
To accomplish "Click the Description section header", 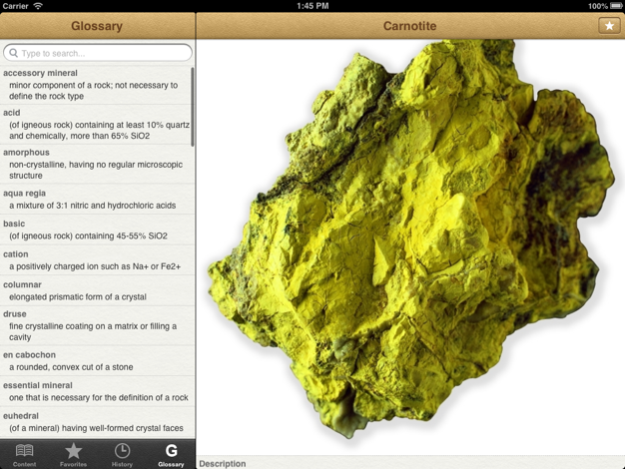I will (x=411, y=463).
